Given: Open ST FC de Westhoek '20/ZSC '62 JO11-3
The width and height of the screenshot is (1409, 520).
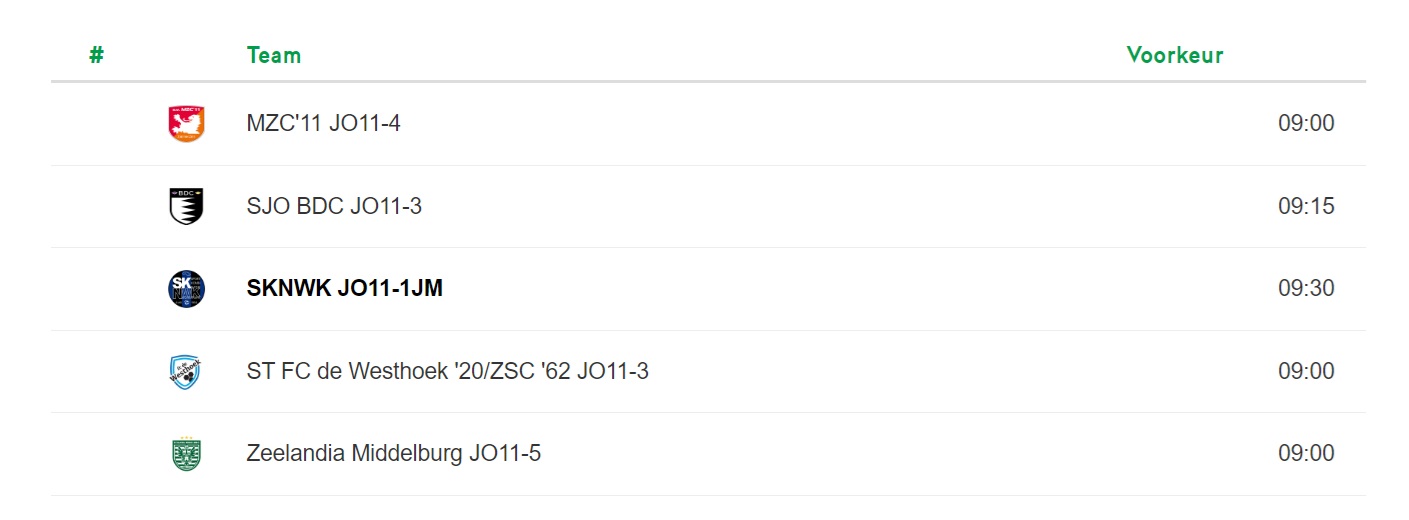Looking at the screenshot, I should tap(447, 371).
